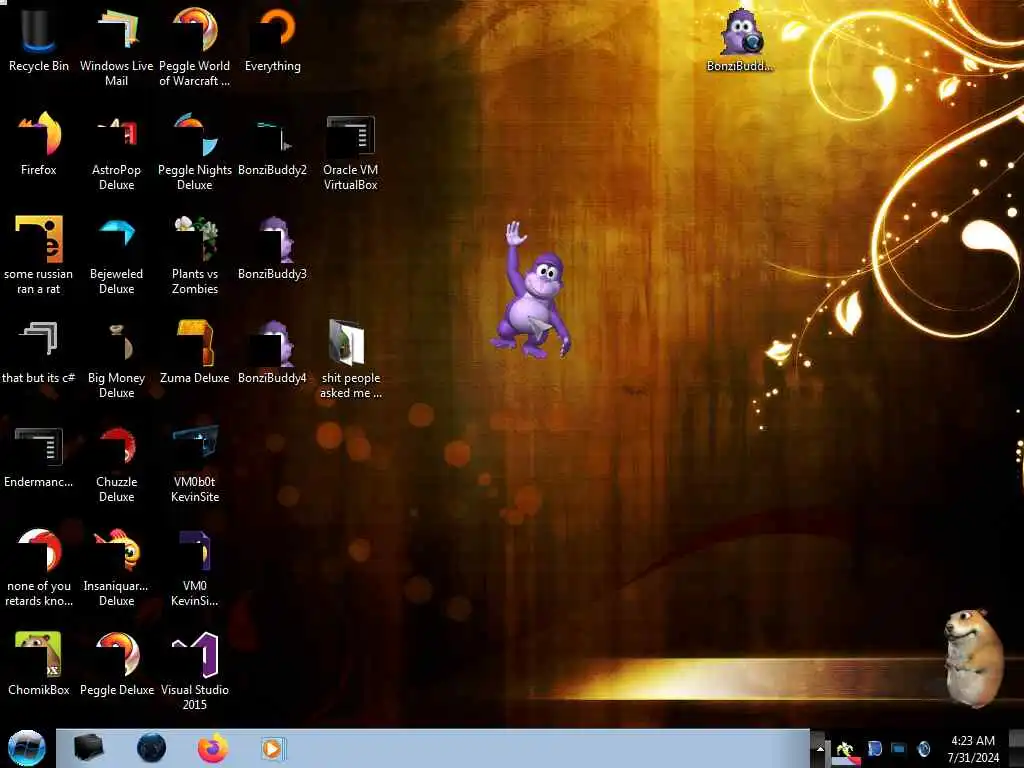Launch Firefox from the taskbar

tap(213, 748)
